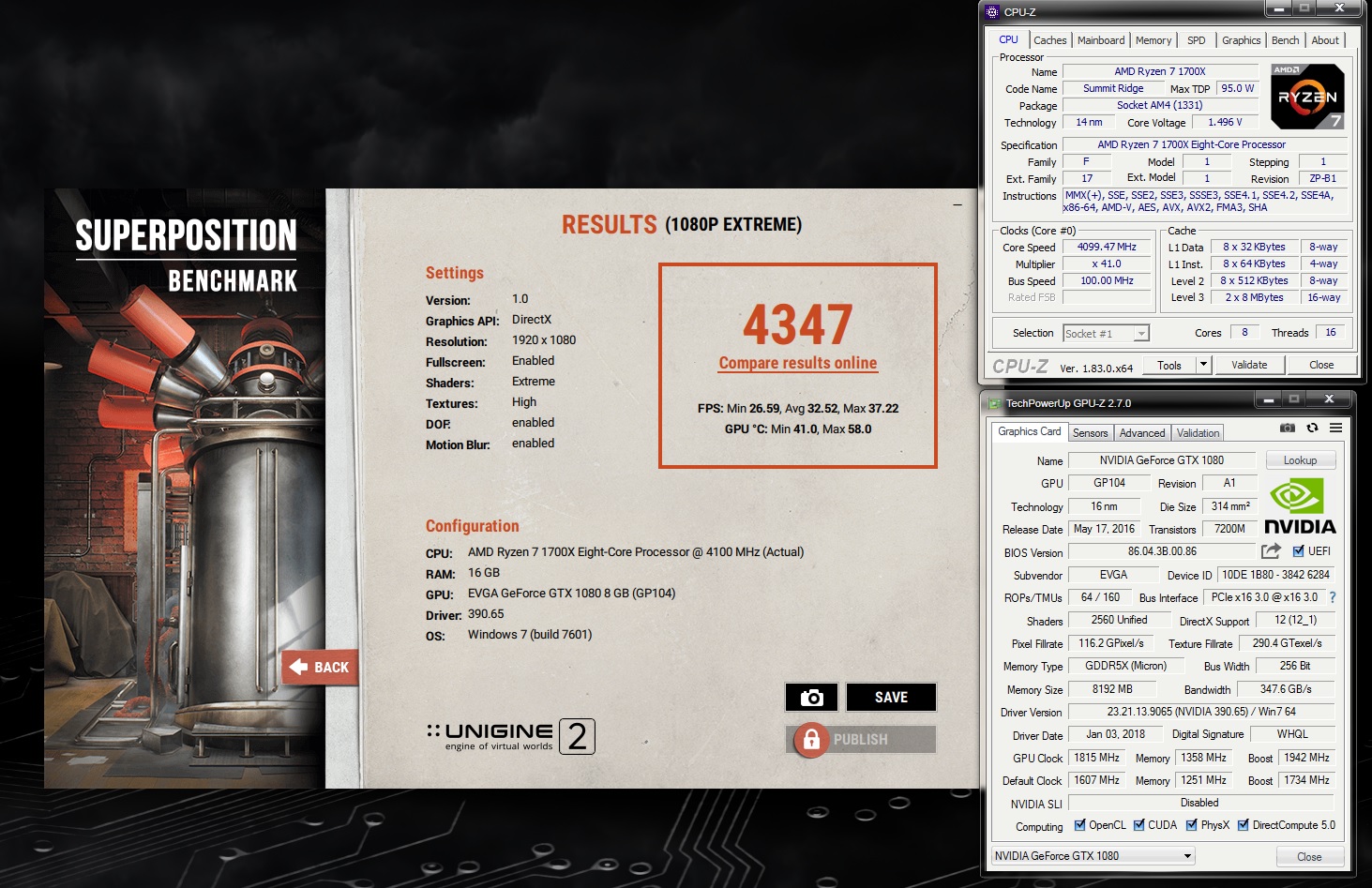This screenshot has width=1372, height=888.
Task: Click the BIOS Version field 86.04.3B.00.86
Action: coord(1162,551)
